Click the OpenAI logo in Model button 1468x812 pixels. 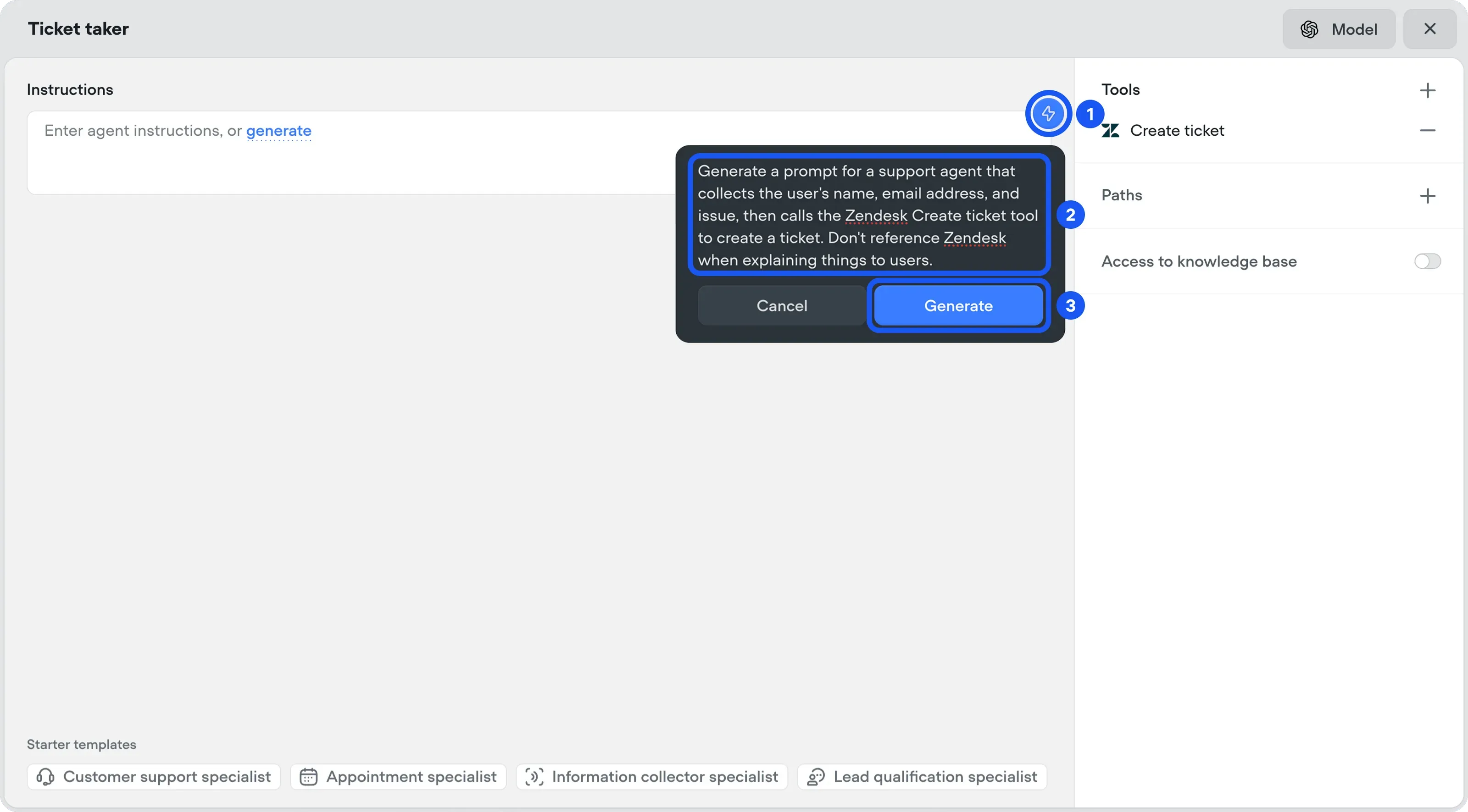1309,29
